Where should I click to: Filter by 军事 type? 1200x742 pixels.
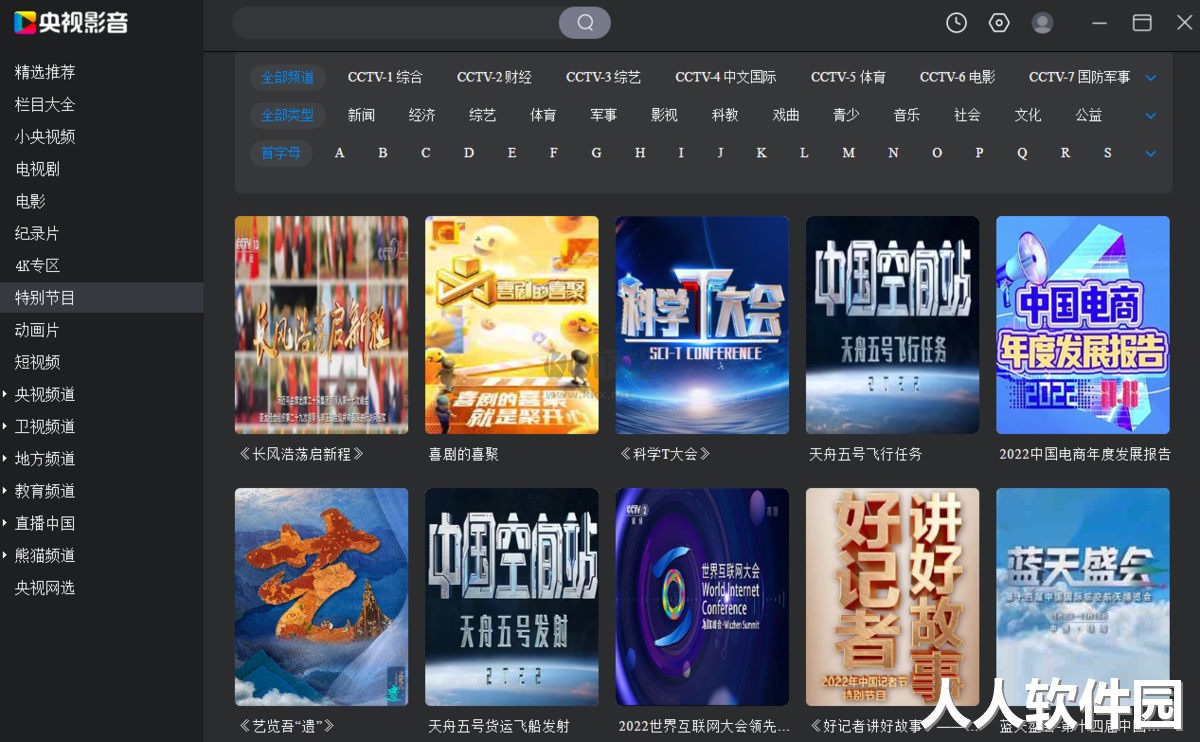(603, 115)
